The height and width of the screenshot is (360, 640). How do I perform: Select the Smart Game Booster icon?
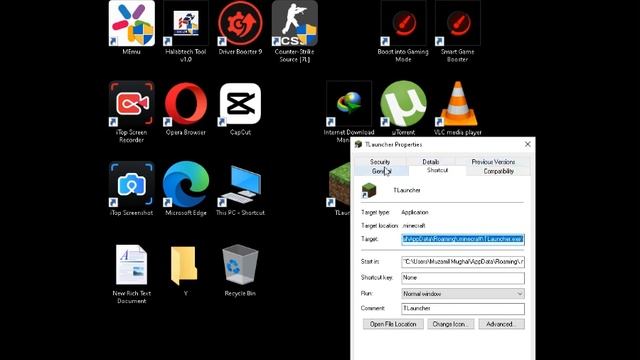pos(457,23)
